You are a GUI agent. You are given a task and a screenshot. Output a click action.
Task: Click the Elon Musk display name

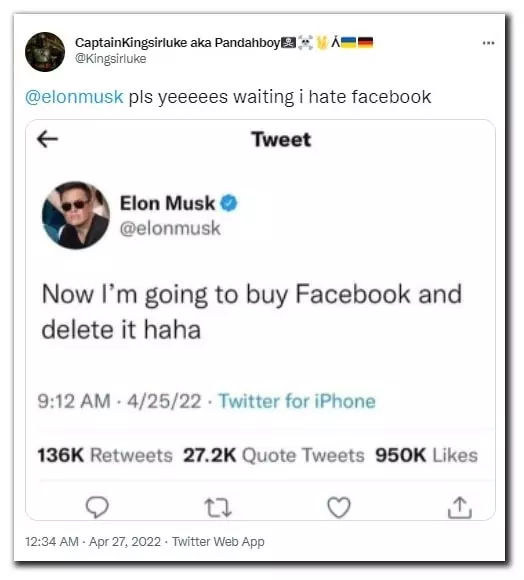coord(167,203)
